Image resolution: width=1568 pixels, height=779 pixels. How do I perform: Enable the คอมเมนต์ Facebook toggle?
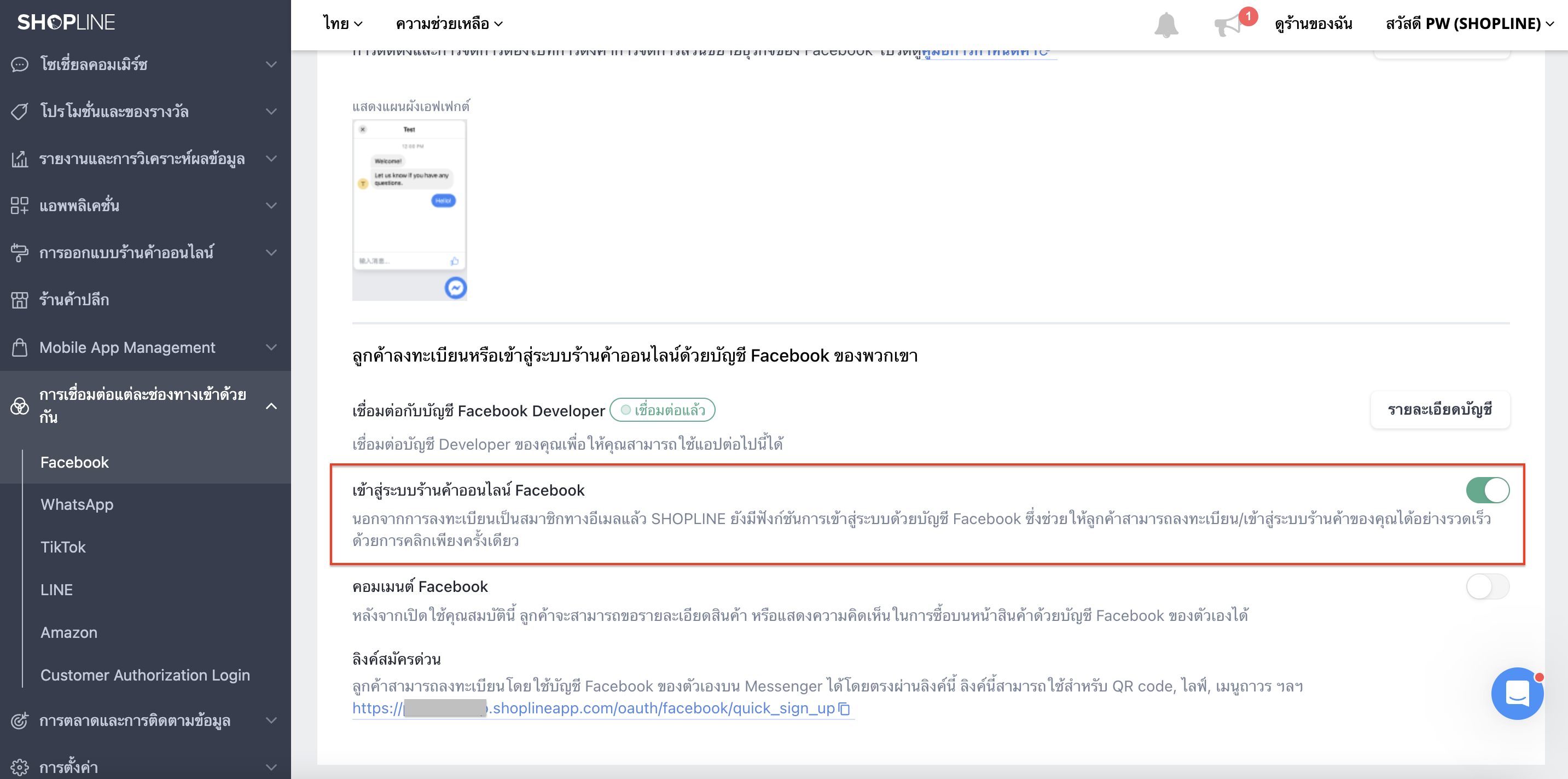pos(1487,586)
